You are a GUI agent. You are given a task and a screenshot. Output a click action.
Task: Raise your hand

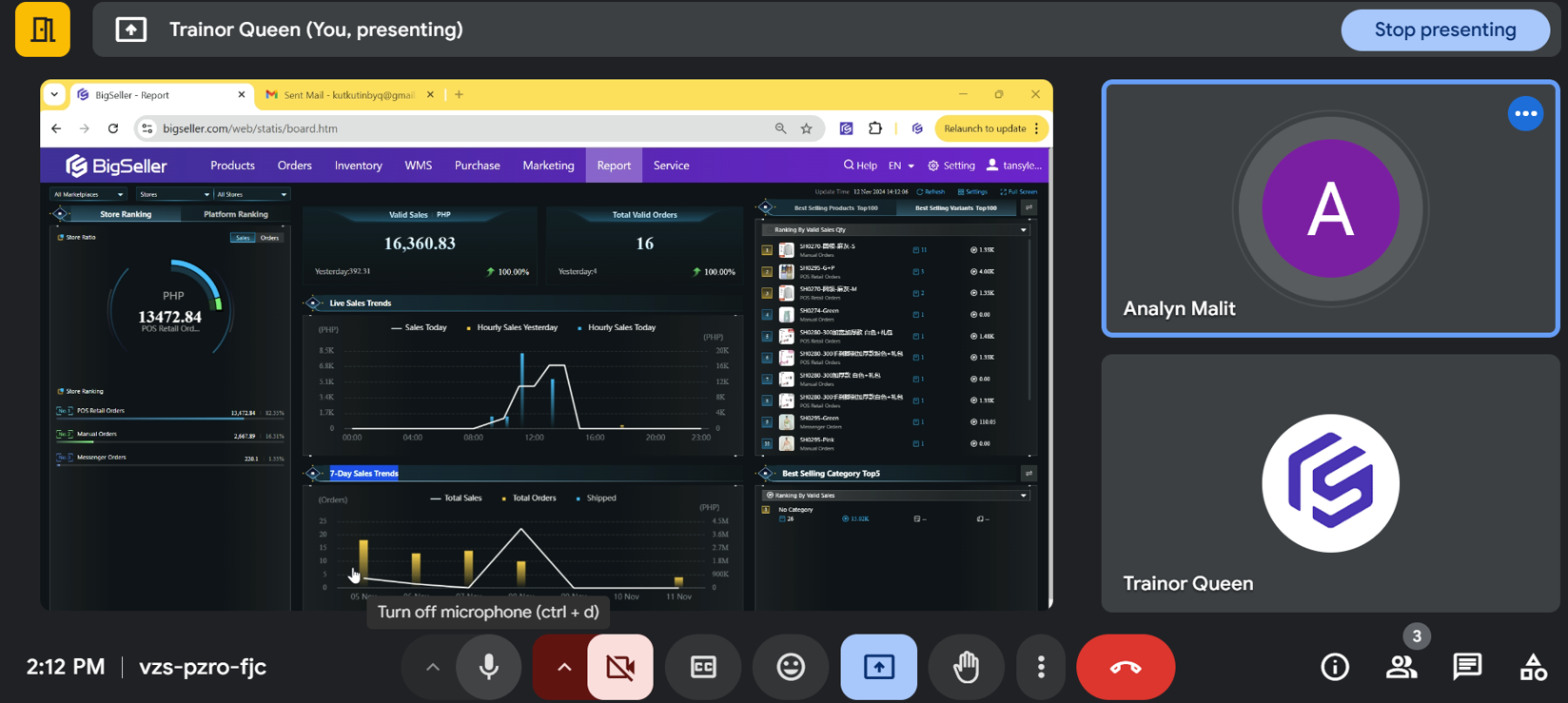click(966, 667)
